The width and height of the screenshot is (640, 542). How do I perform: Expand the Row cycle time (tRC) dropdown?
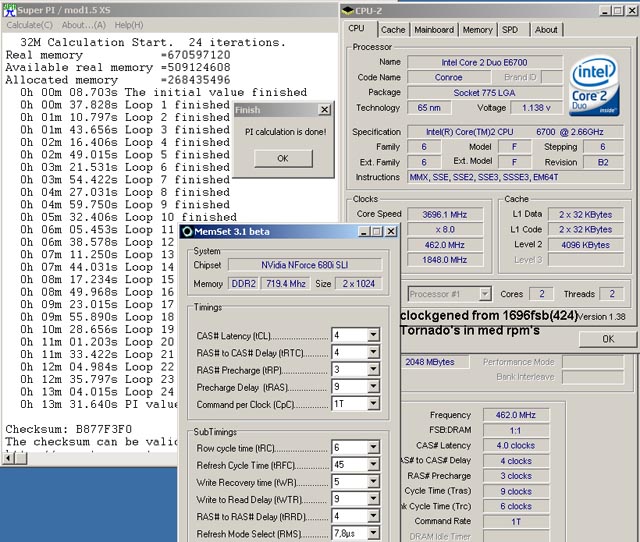pos(373,447)
